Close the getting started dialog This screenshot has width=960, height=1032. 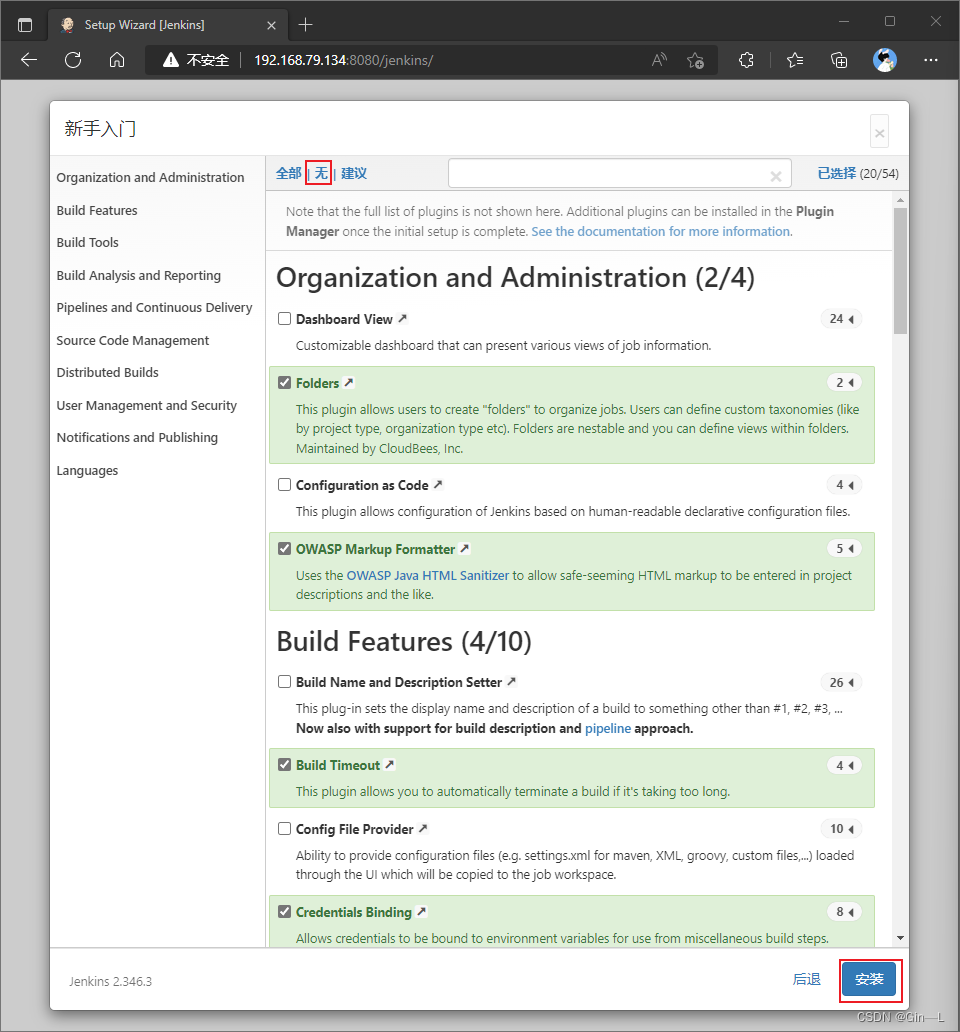879,132
